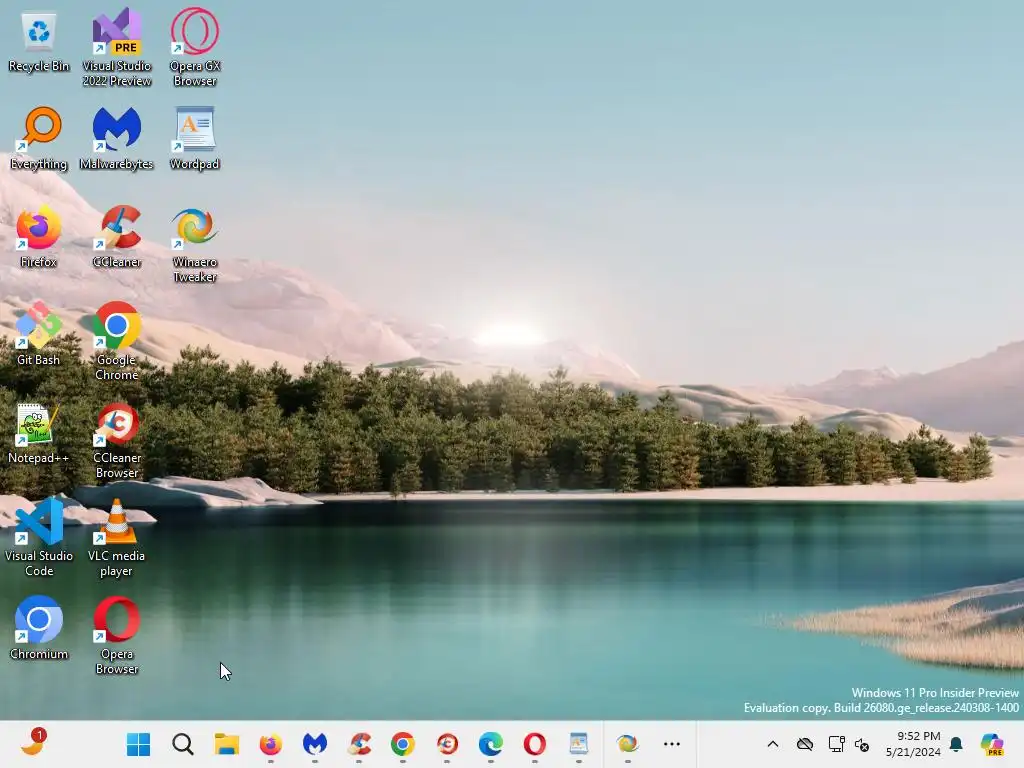Image resolution: width=1024 pixels, height=768 pixels.
Task: Select the Opera Browser desktop shortcut
Action: coord(117,635)
